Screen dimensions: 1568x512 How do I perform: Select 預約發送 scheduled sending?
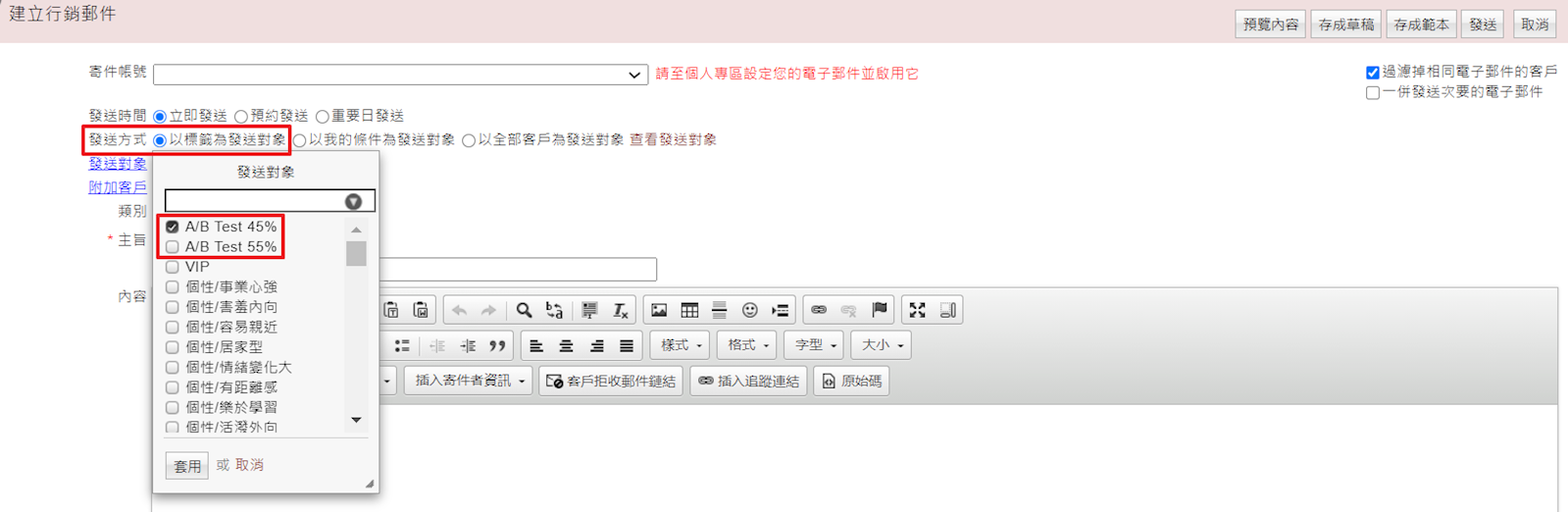241,117
